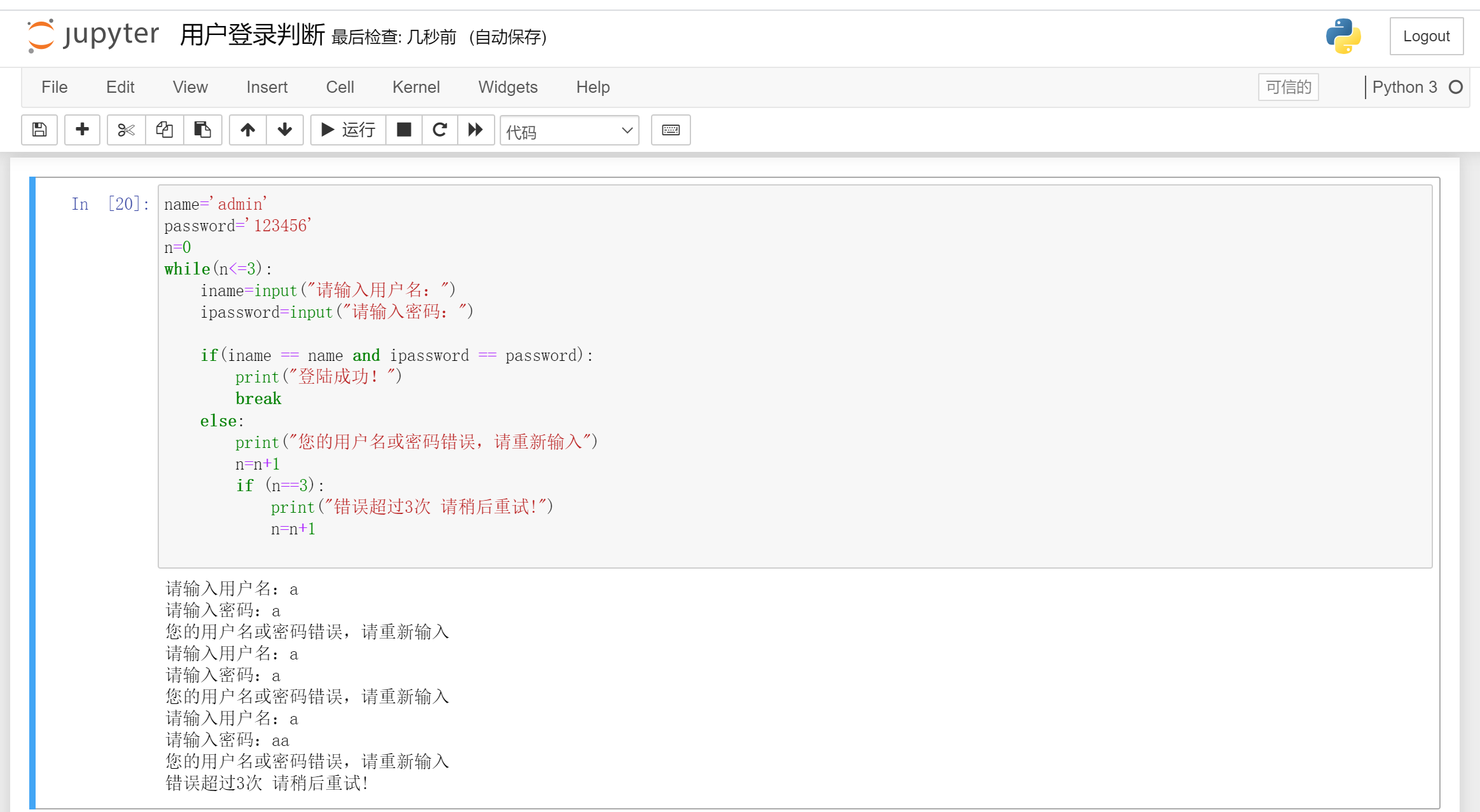The image size is (1480, 812).
Task: Paste cells below with clipboard icon
Action: coord(202,130)
